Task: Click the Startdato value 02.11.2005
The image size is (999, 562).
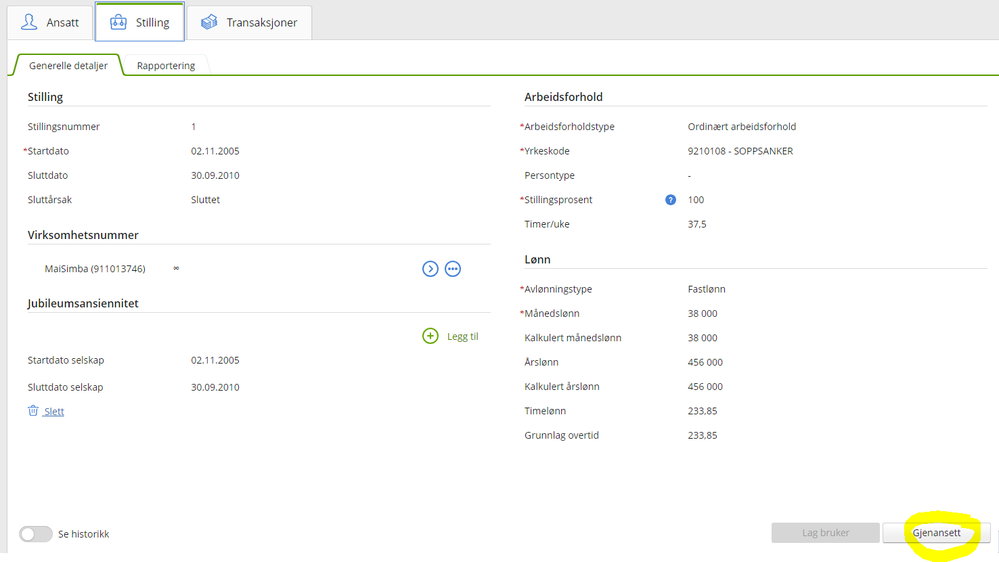Action: [215, 151]
